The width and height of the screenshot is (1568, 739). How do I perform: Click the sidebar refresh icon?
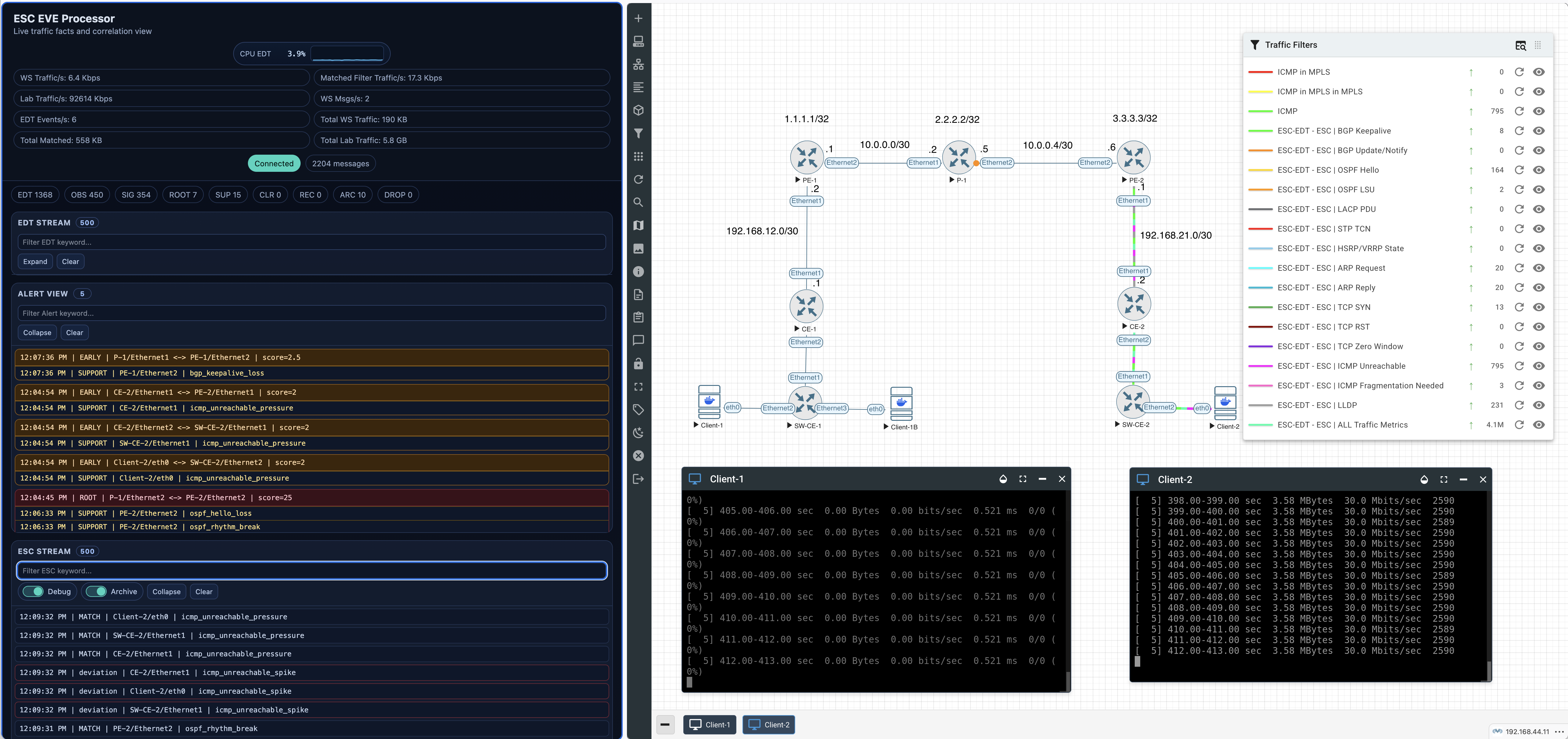[x=638, y=179]
